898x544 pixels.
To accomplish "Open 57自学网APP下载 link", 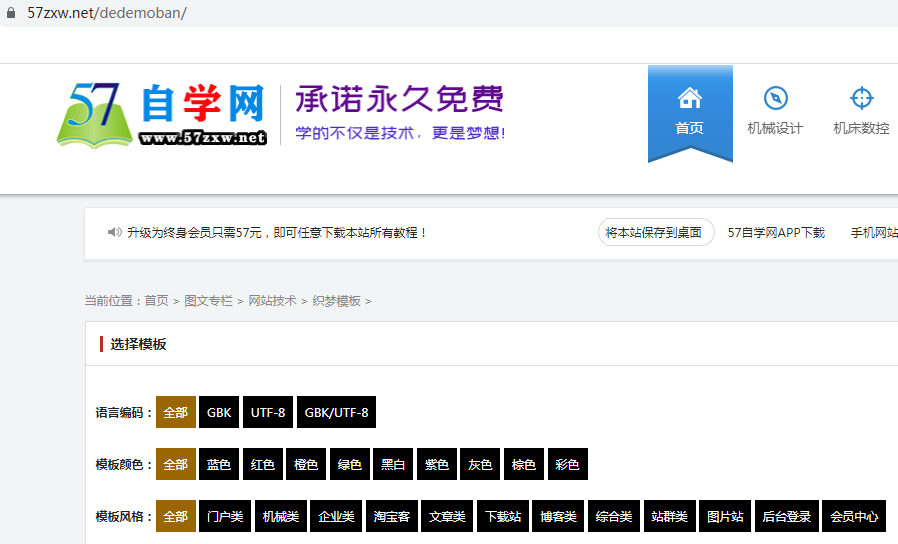I will coord(776,232).
